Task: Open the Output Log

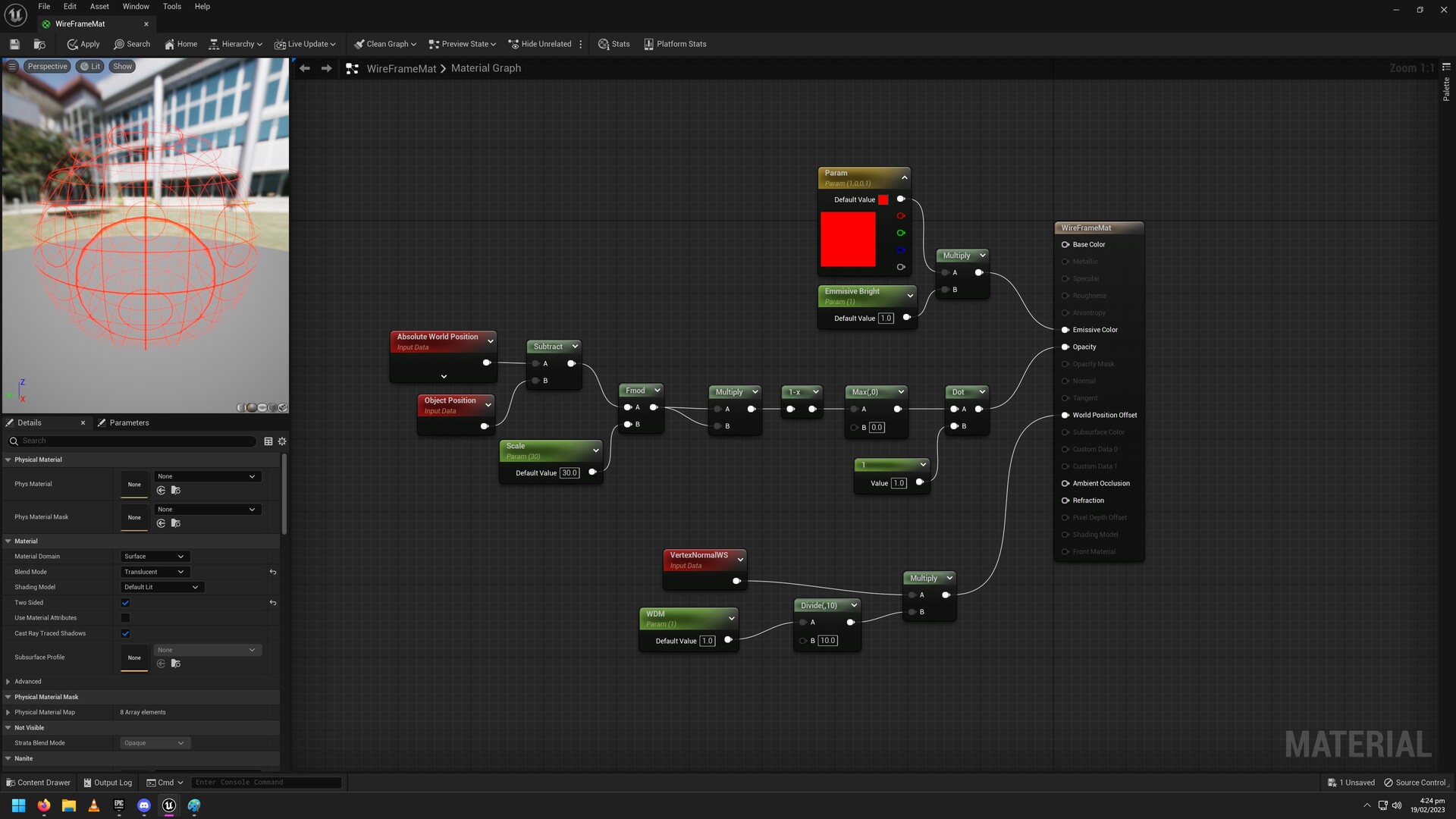Action: click(108, 782)
